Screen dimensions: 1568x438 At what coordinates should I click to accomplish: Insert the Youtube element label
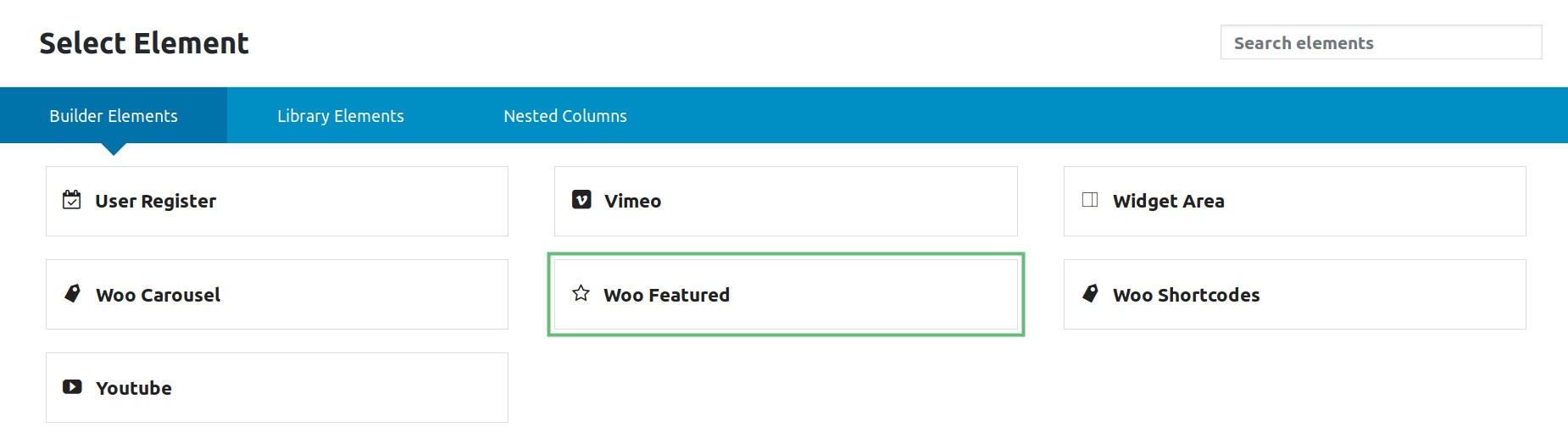click(x=134, y=388)
